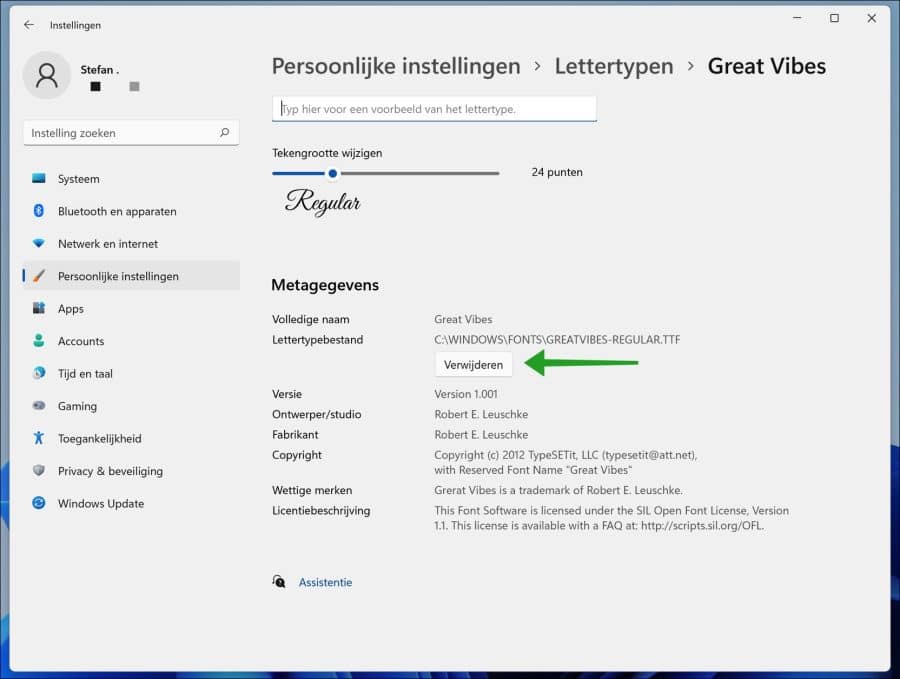900x679 pixels.
Task: Click the search magnifier icon
Action: 224,133
